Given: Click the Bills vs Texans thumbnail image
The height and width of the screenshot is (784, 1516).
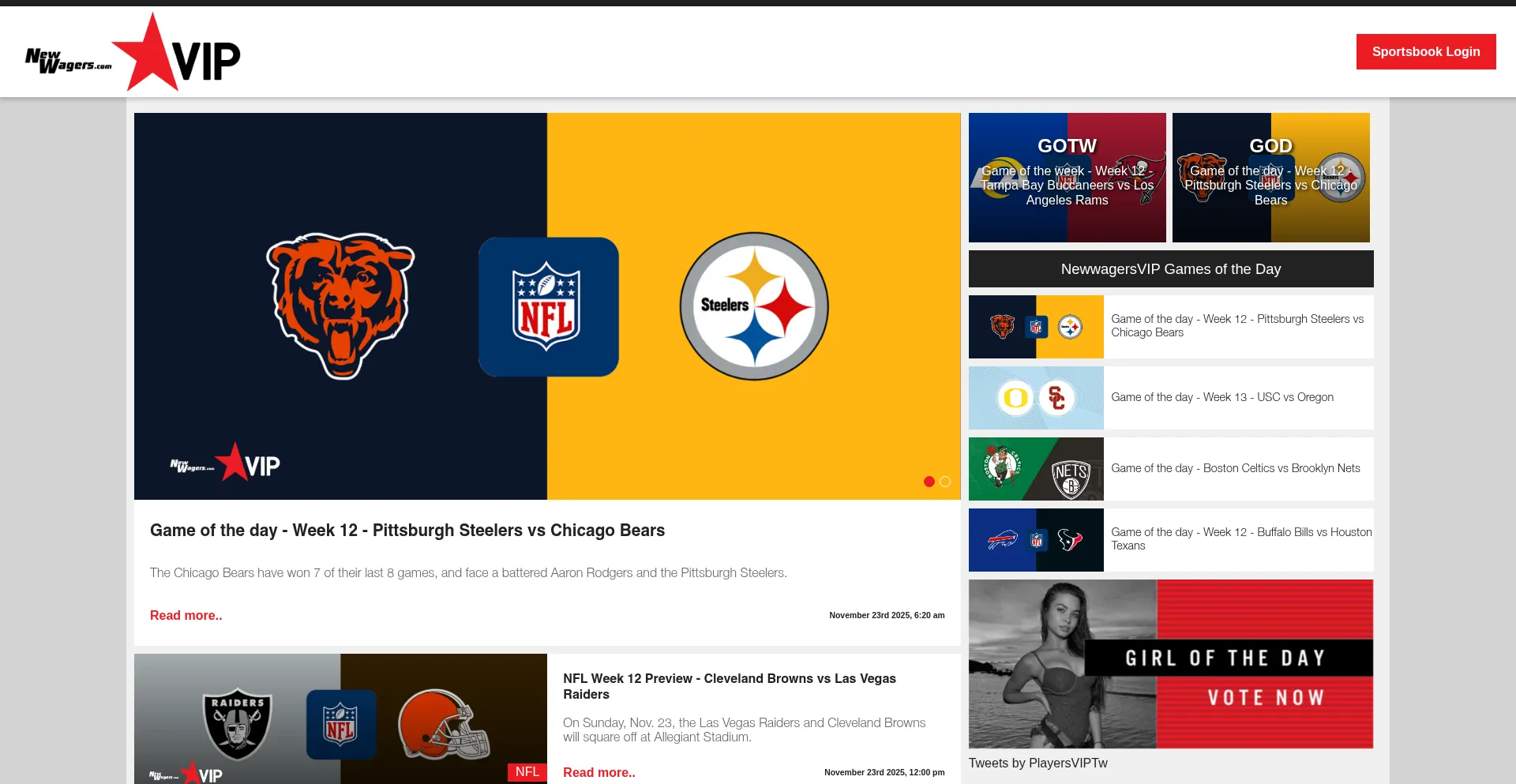Looking at the screenshot, I should pos(1036,540).
